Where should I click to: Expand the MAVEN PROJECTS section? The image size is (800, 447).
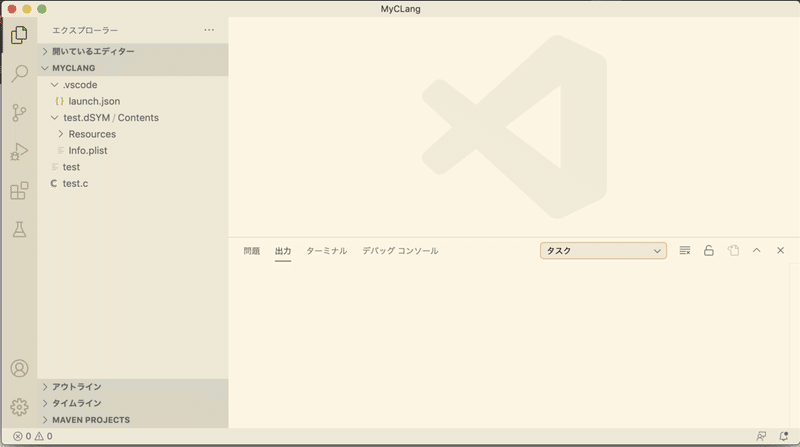coord(133,420)
